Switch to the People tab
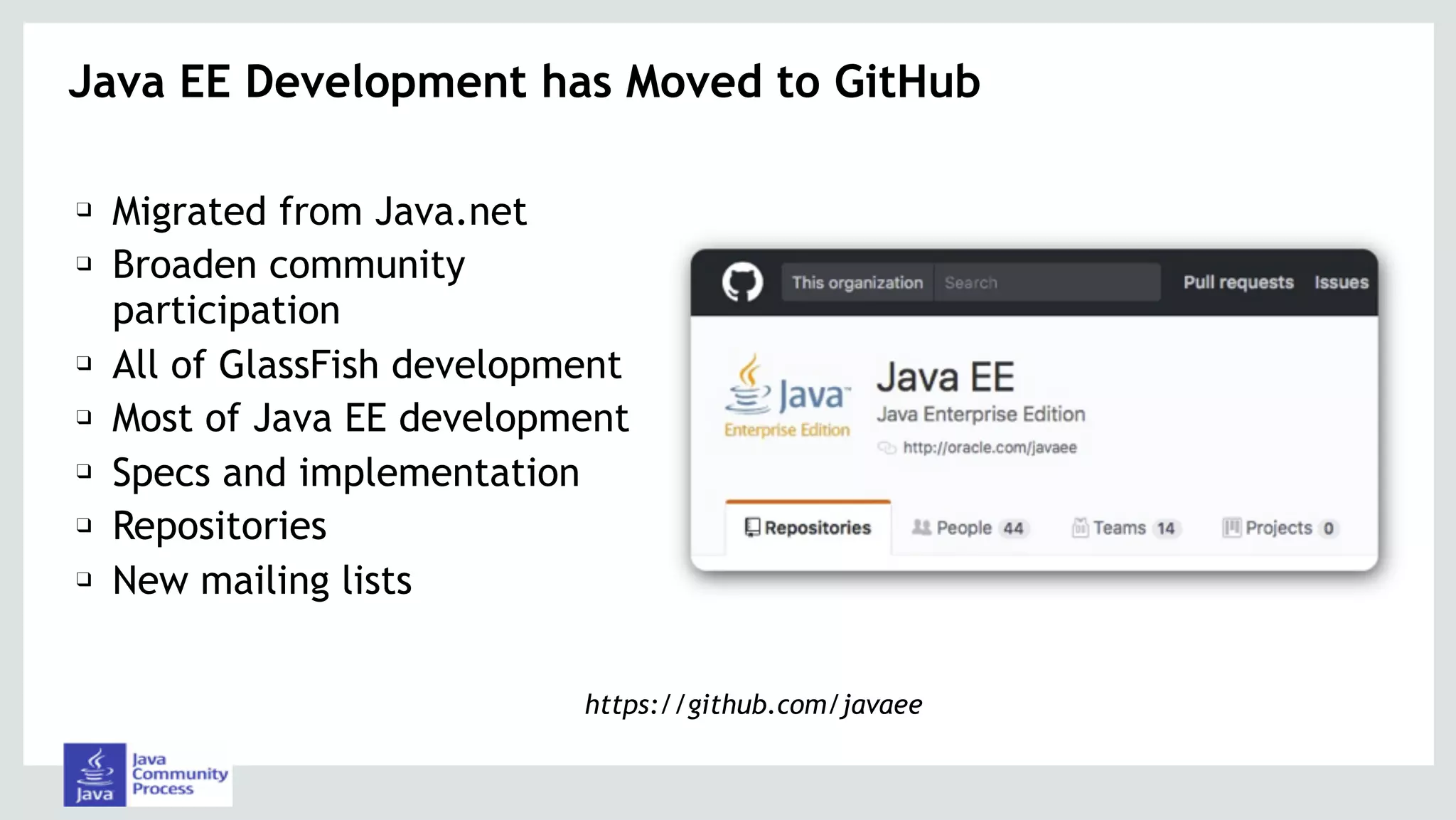Image resolution: width=1456 pixels, height=820 pixels. click(971, 528)
